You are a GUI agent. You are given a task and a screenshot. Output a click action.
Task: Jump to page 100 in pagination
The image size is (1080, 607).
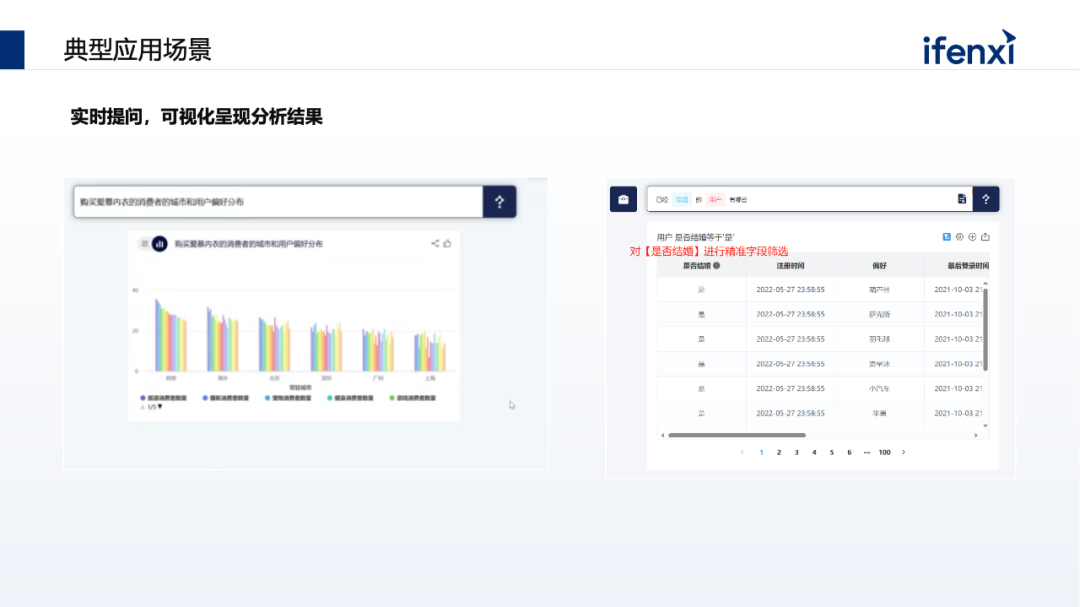point(884,452)
